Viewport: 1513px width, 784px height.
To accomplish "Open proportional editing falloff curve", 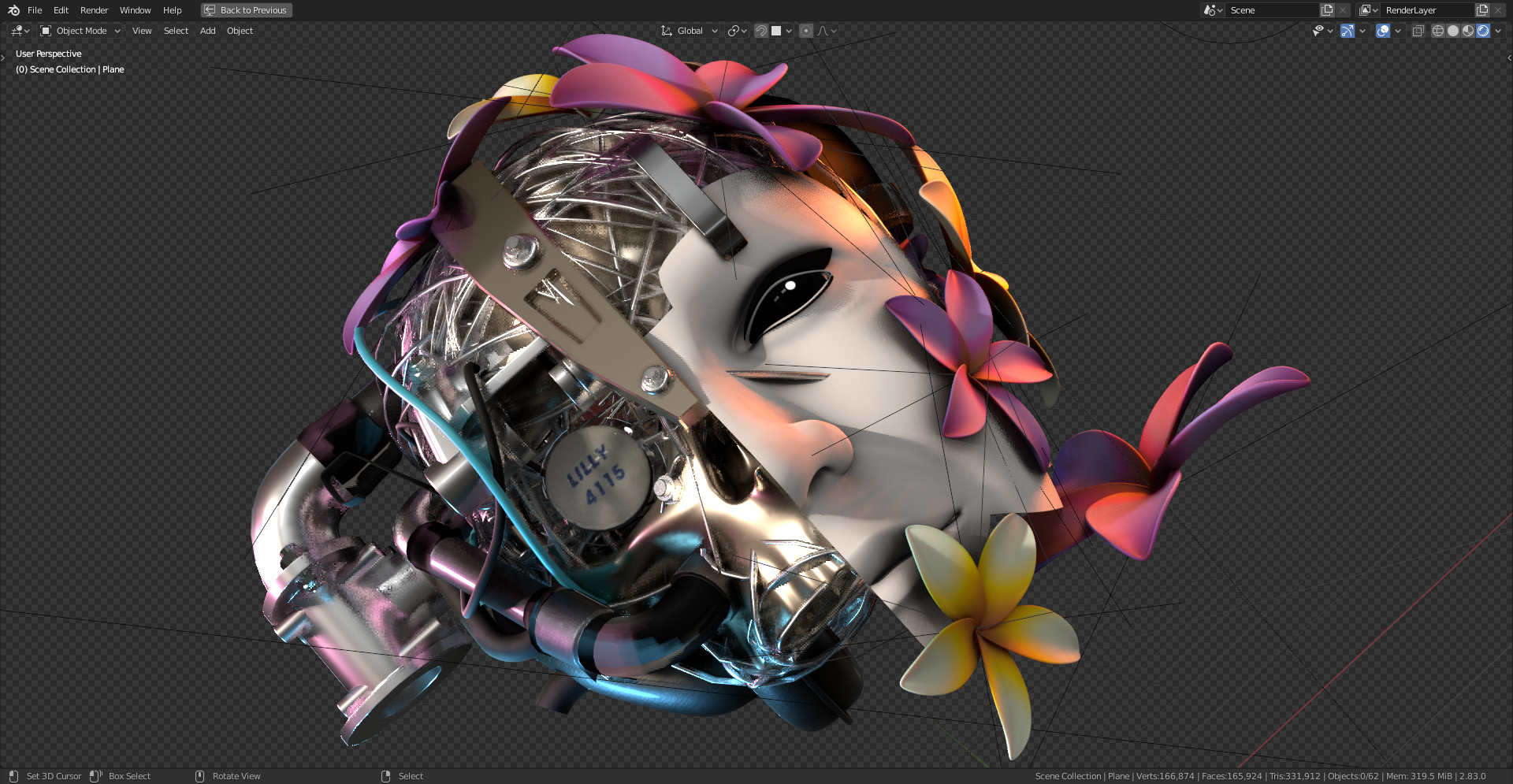I will (x=827, y=31).
